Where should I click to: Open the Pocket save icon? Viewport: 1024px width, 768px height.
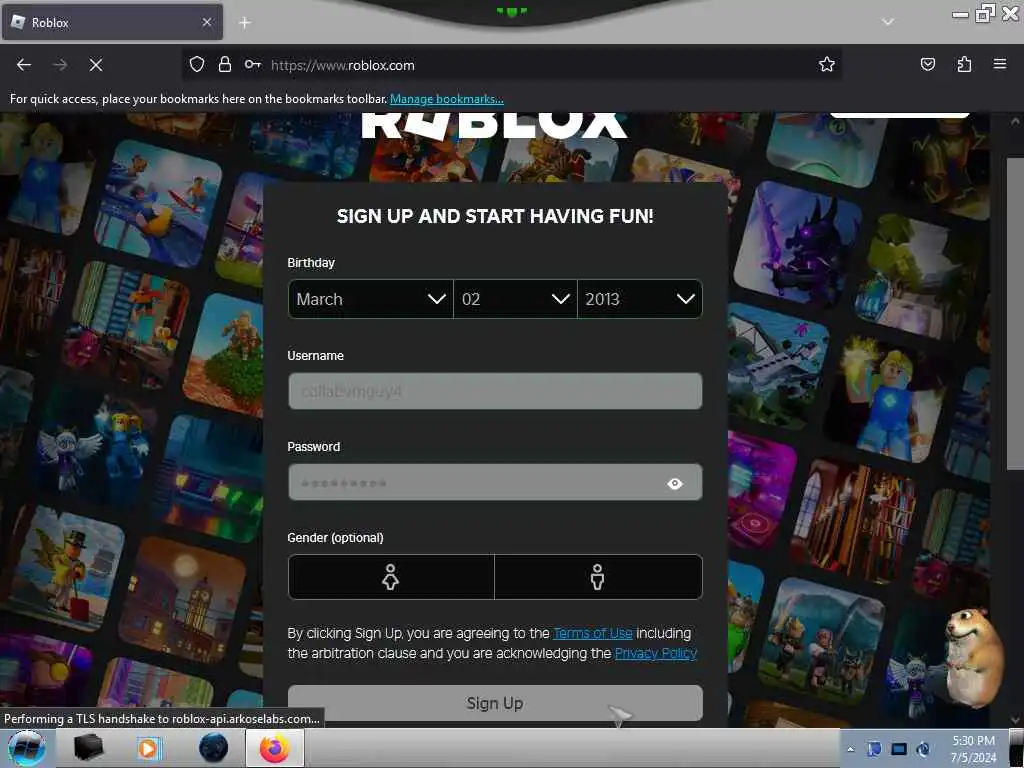tap(927, 64)
